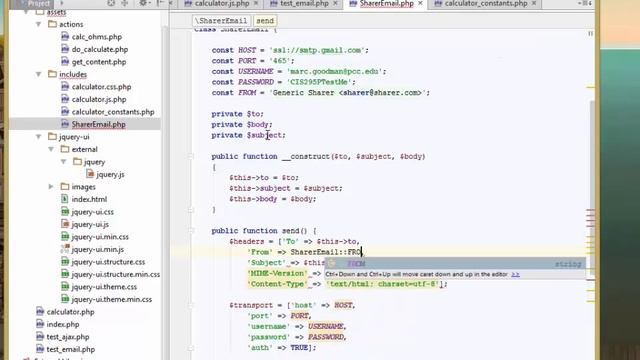Click the scroll-from-source target icon
640x360 pixels.
[111, 3]
